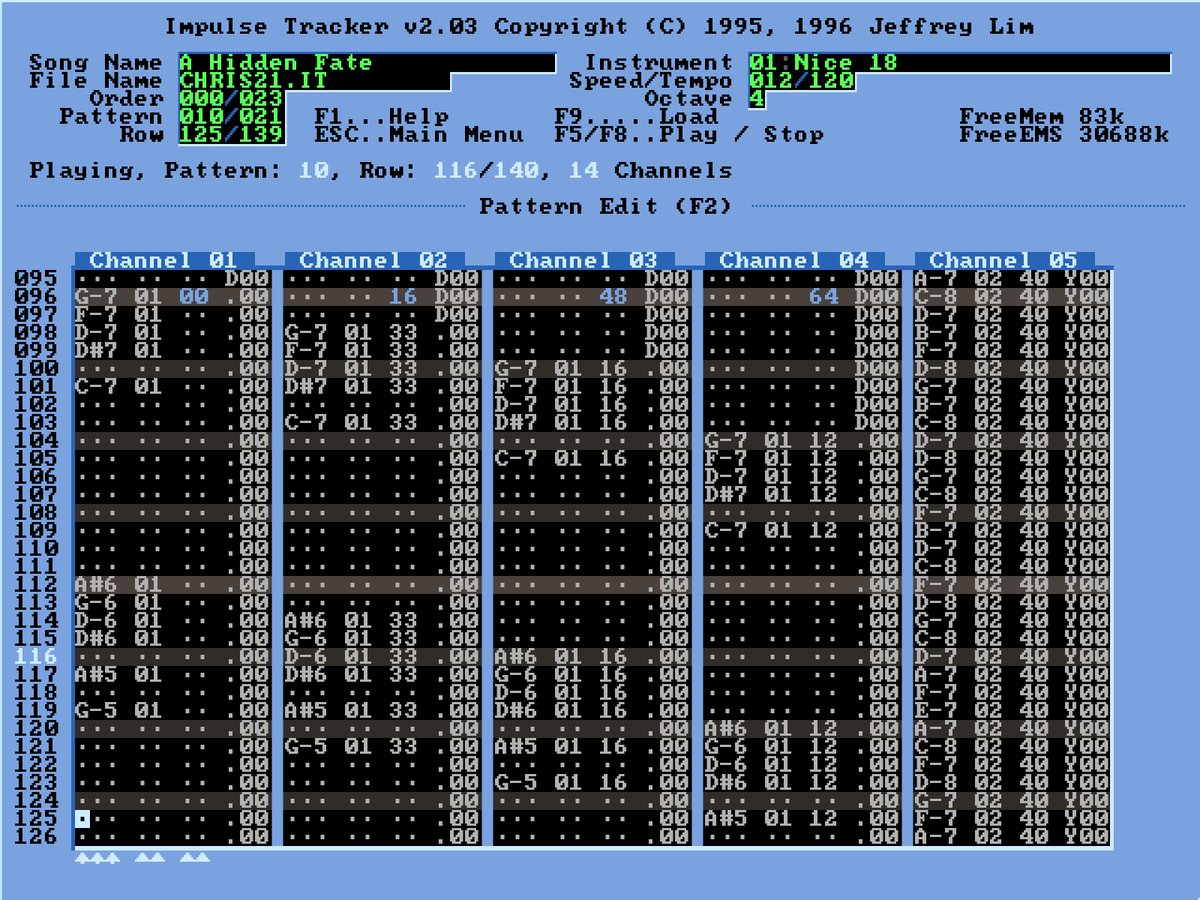Select the E-7 note in Channel 05 row 119
The image size is (1200, 900).
pyautogui.click(x=937, y=711)
